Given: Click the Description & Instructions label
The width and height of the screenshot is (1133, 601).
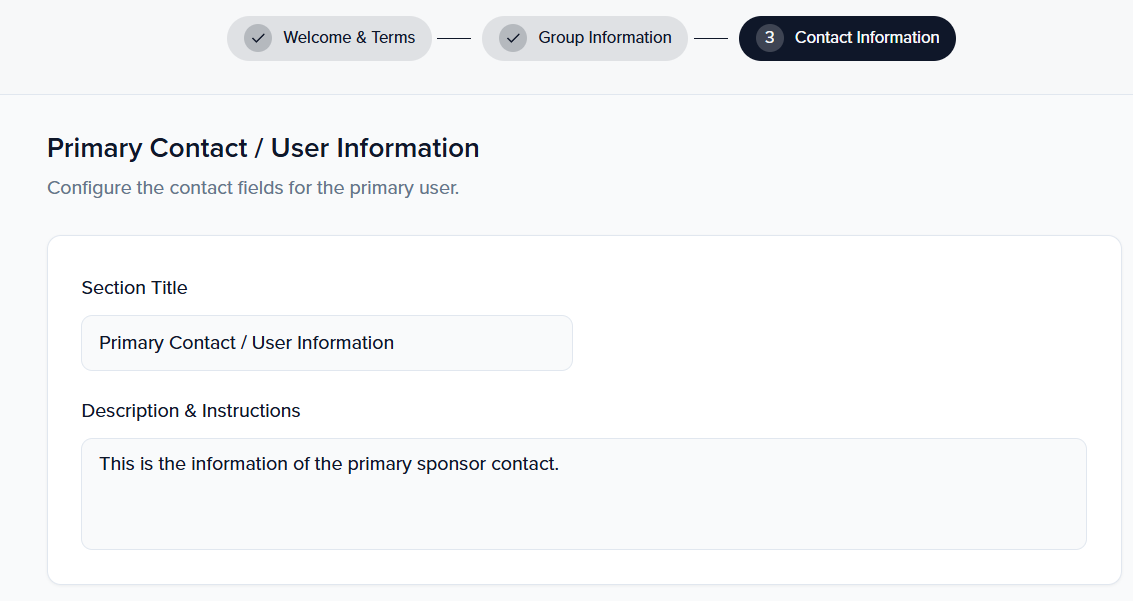Looking at the screenshot, I should [x=191, y=411].
